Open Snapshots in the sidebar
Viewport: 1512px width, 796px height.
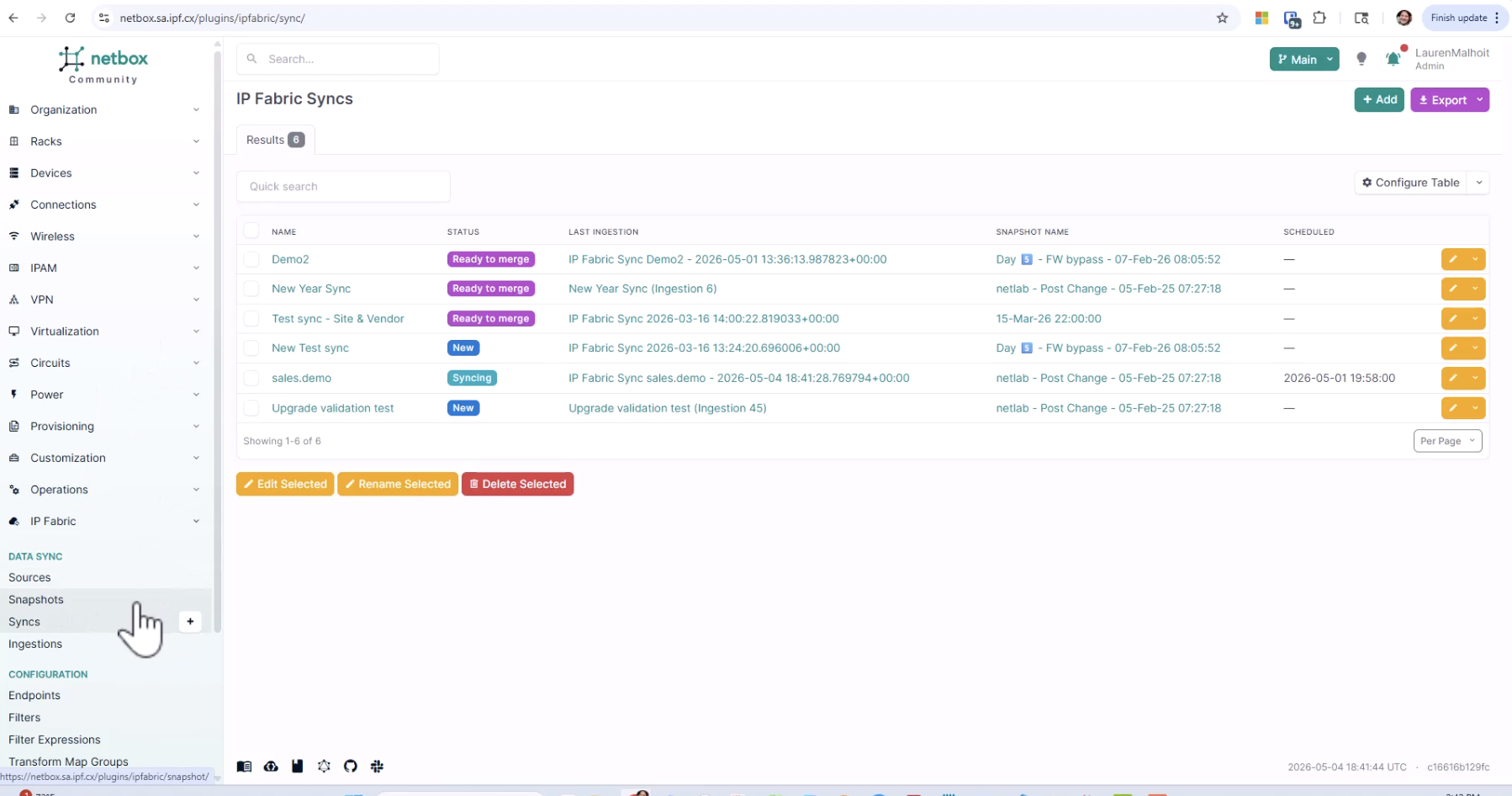click(x=36, y=599)
